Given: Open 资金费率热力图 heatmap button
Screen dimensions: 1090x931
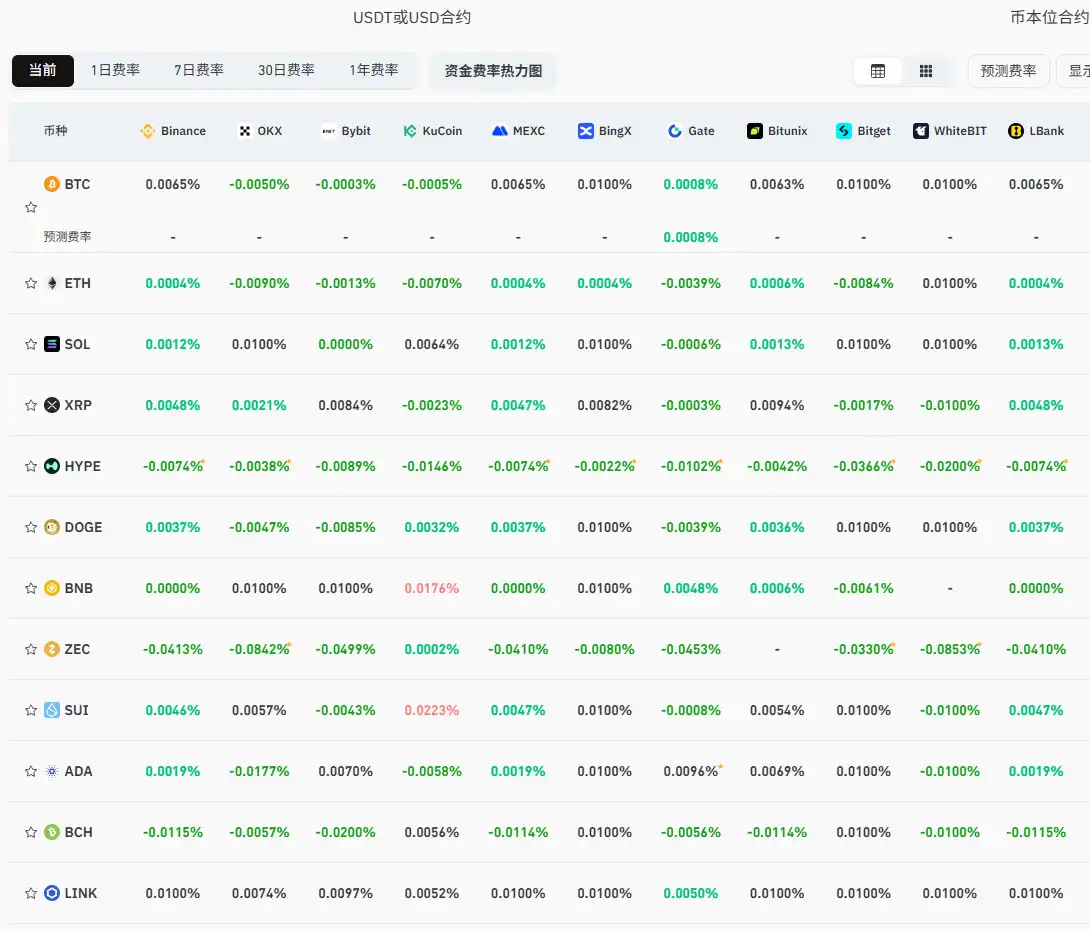Looking at the screenshot, I should coord(493,71).
